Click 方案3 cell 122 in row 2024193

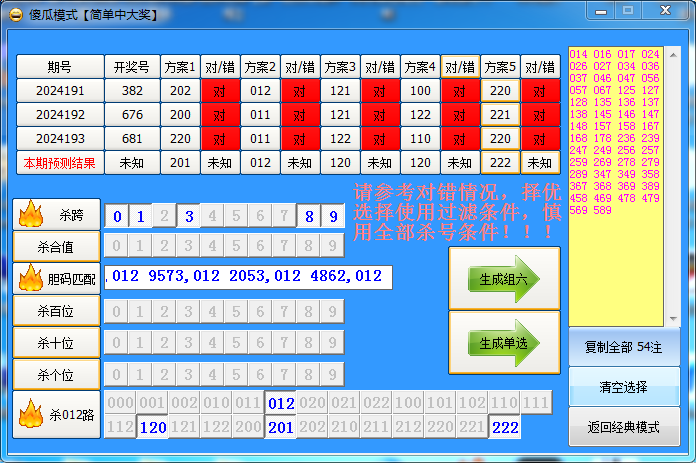click(340, 139)
